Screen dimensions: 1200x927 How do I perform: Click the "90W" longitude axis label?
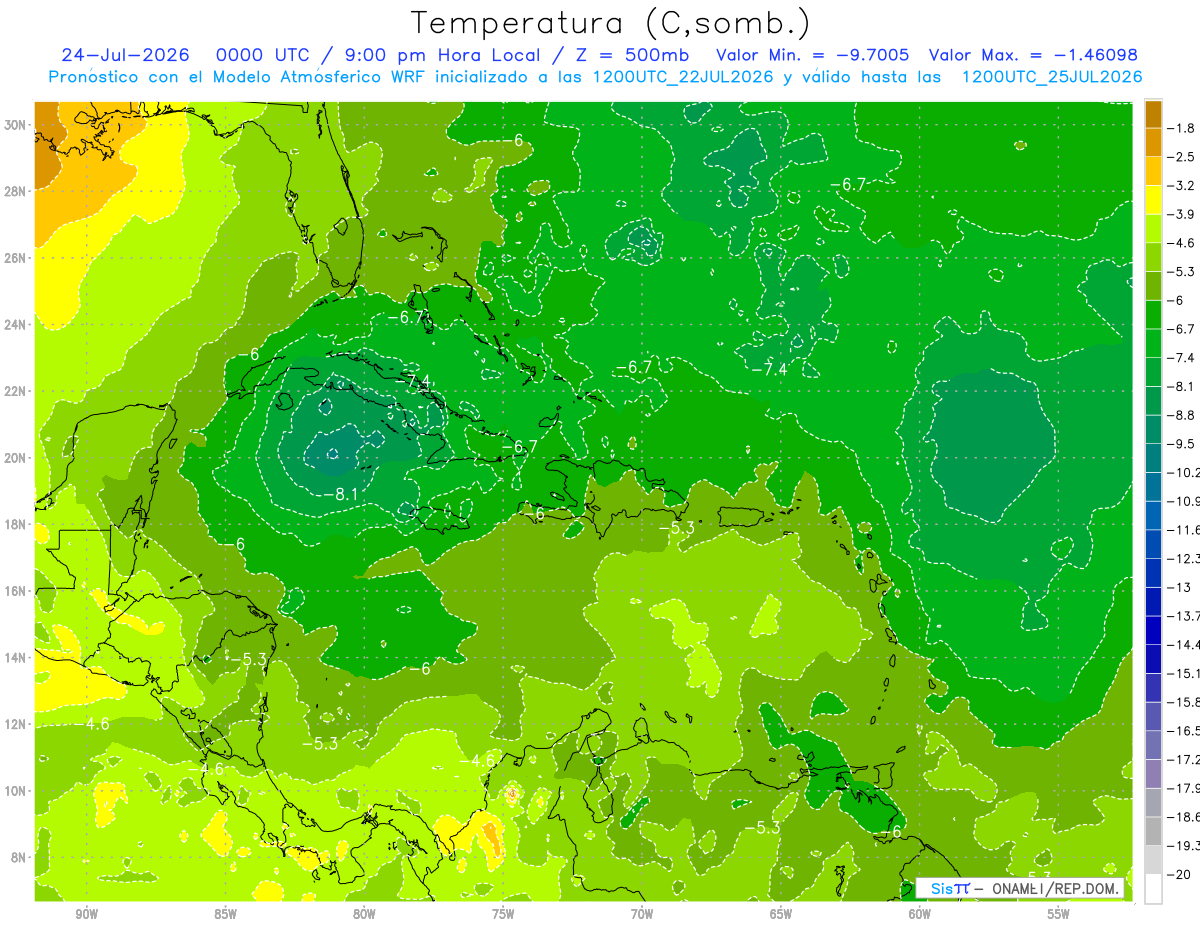tap(86, 914)
